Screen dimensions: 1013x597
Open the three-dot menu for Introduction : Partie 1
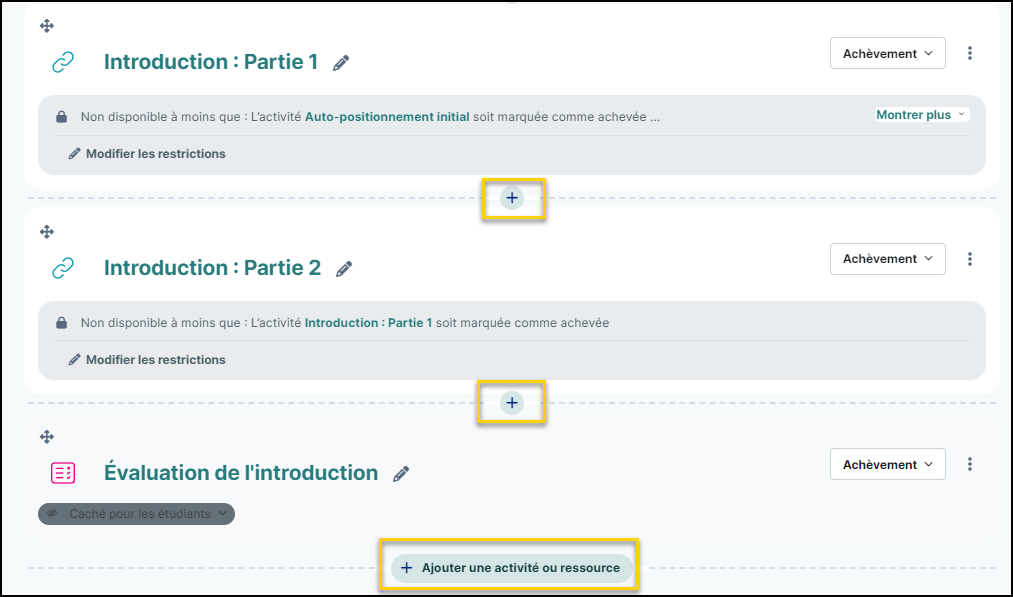tap(969, 53)
